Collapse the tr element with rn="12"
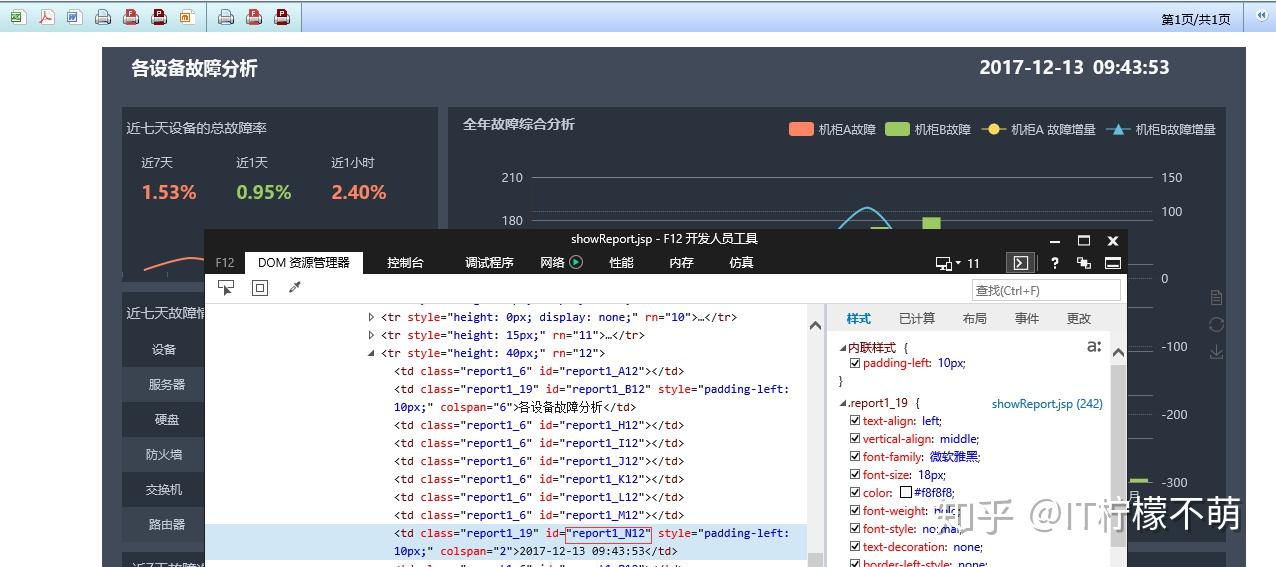The width and height of the screenshot is (1276, 567). [372, 353]
